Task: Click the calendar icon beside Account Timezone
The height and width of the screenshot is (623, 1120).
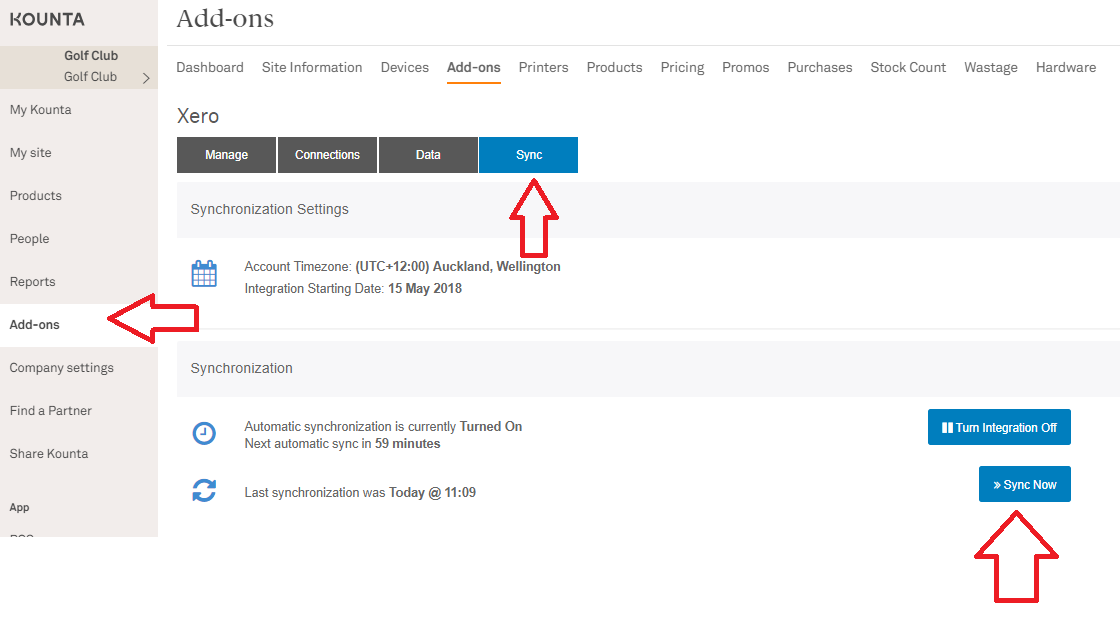Action: pos(204,274)
